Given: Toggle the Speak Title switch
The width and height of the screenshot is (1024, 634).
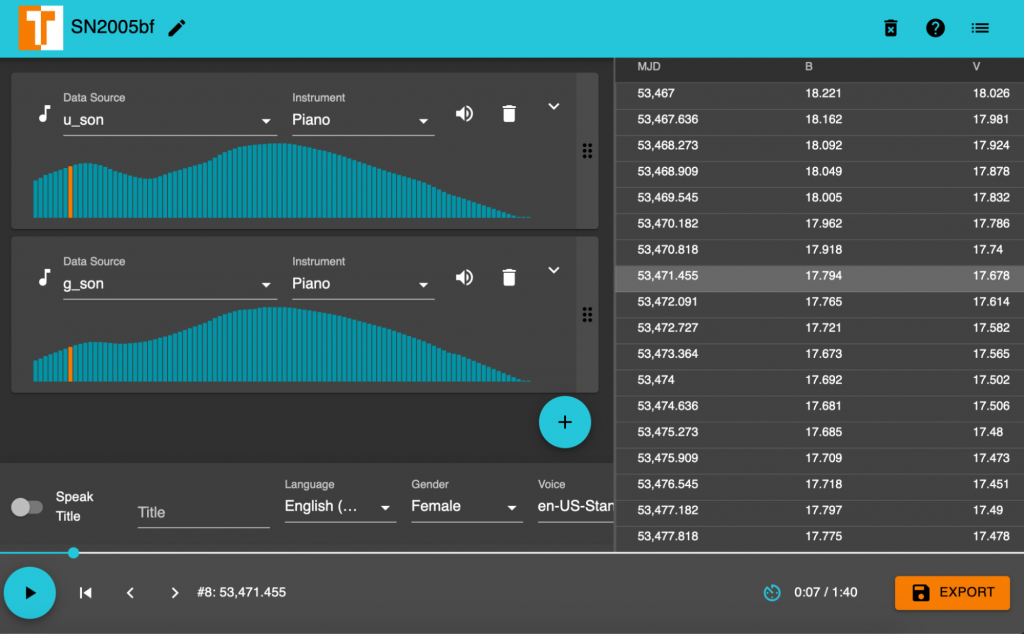Looking at the screenshot, I should [27, 507].
